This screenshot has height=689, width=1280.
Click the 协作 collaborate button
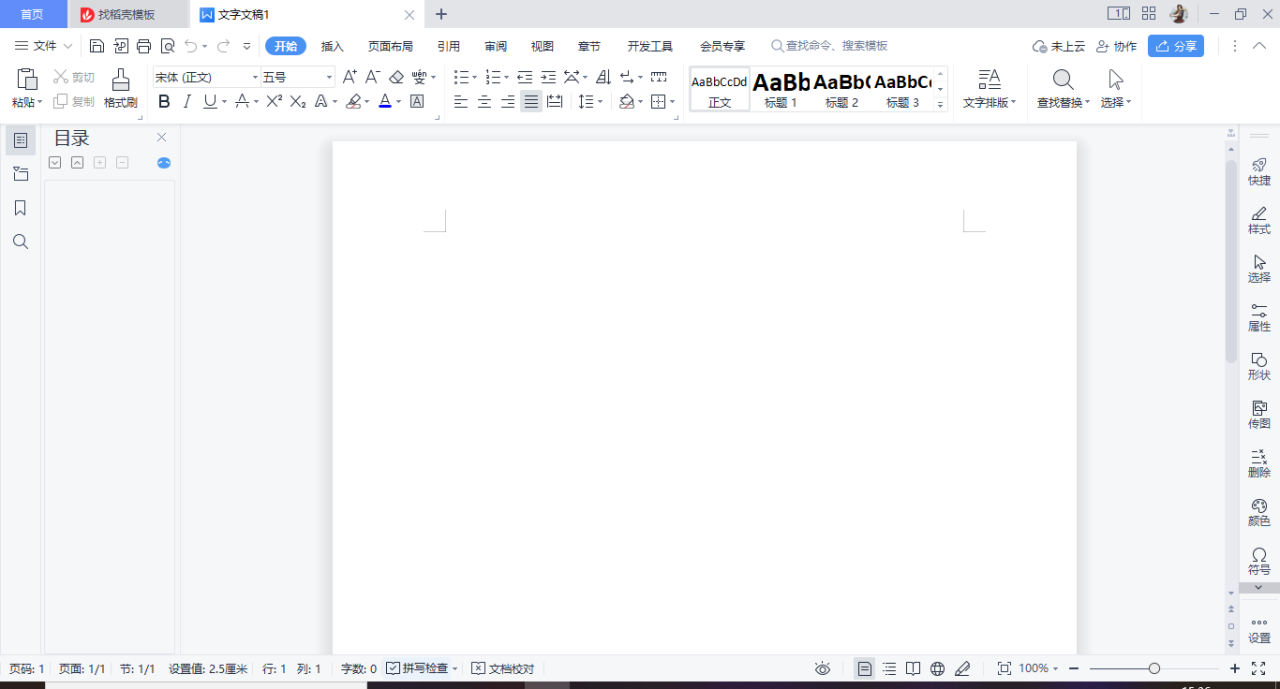coord(1117,46)
